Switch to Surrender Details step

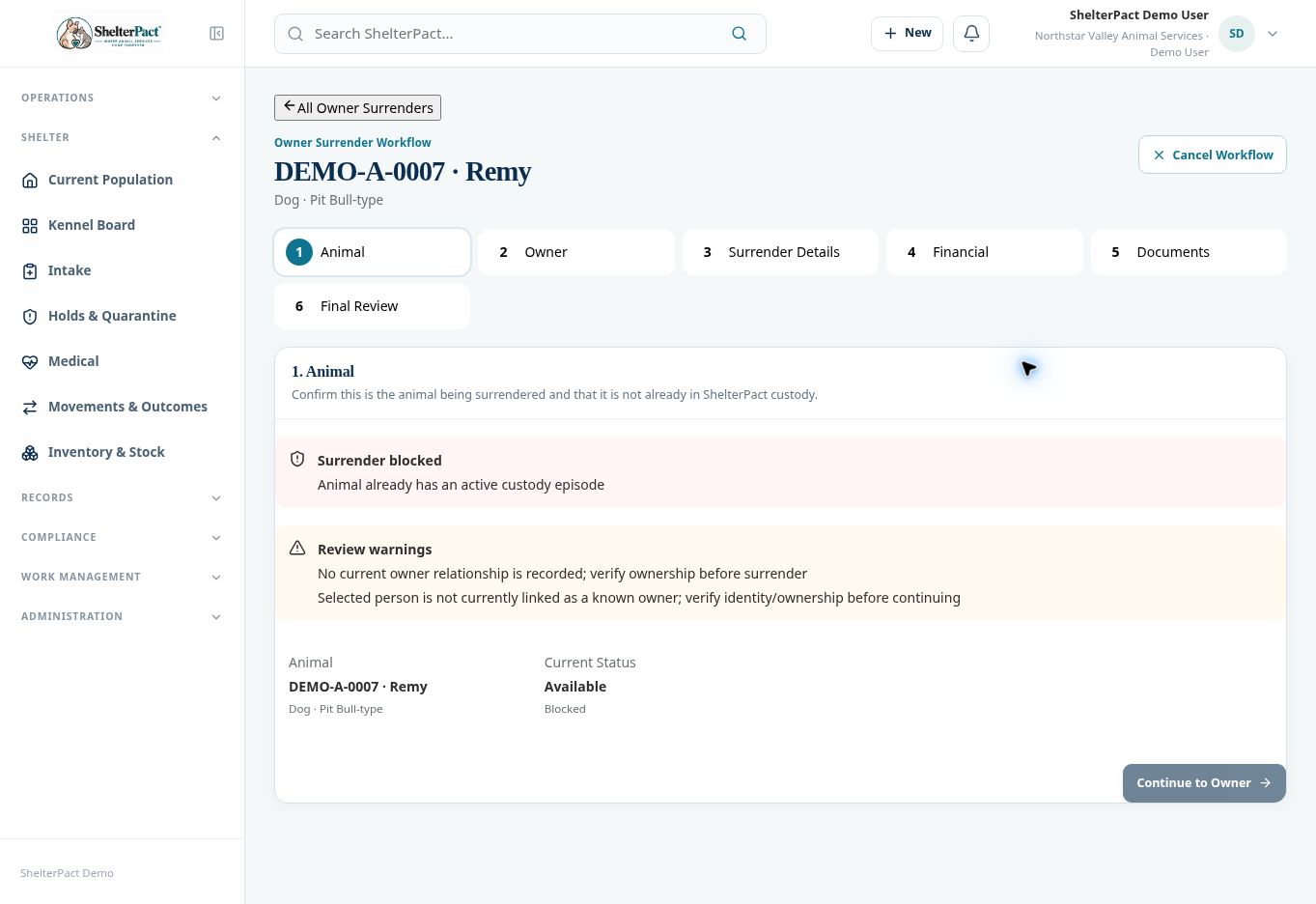[x=780, y=252]
